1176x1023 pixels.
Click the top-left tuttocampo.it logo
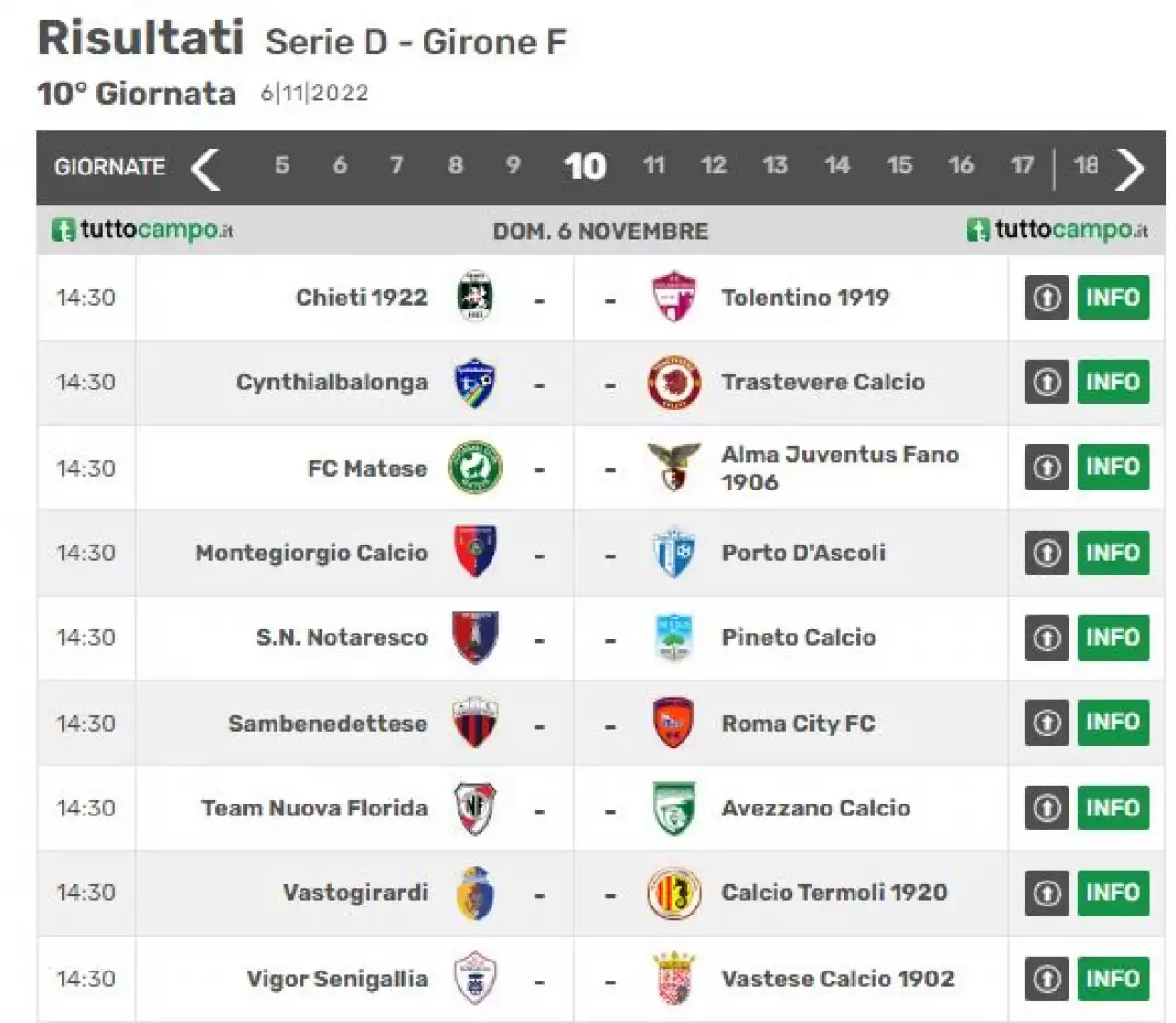(143, 230)
